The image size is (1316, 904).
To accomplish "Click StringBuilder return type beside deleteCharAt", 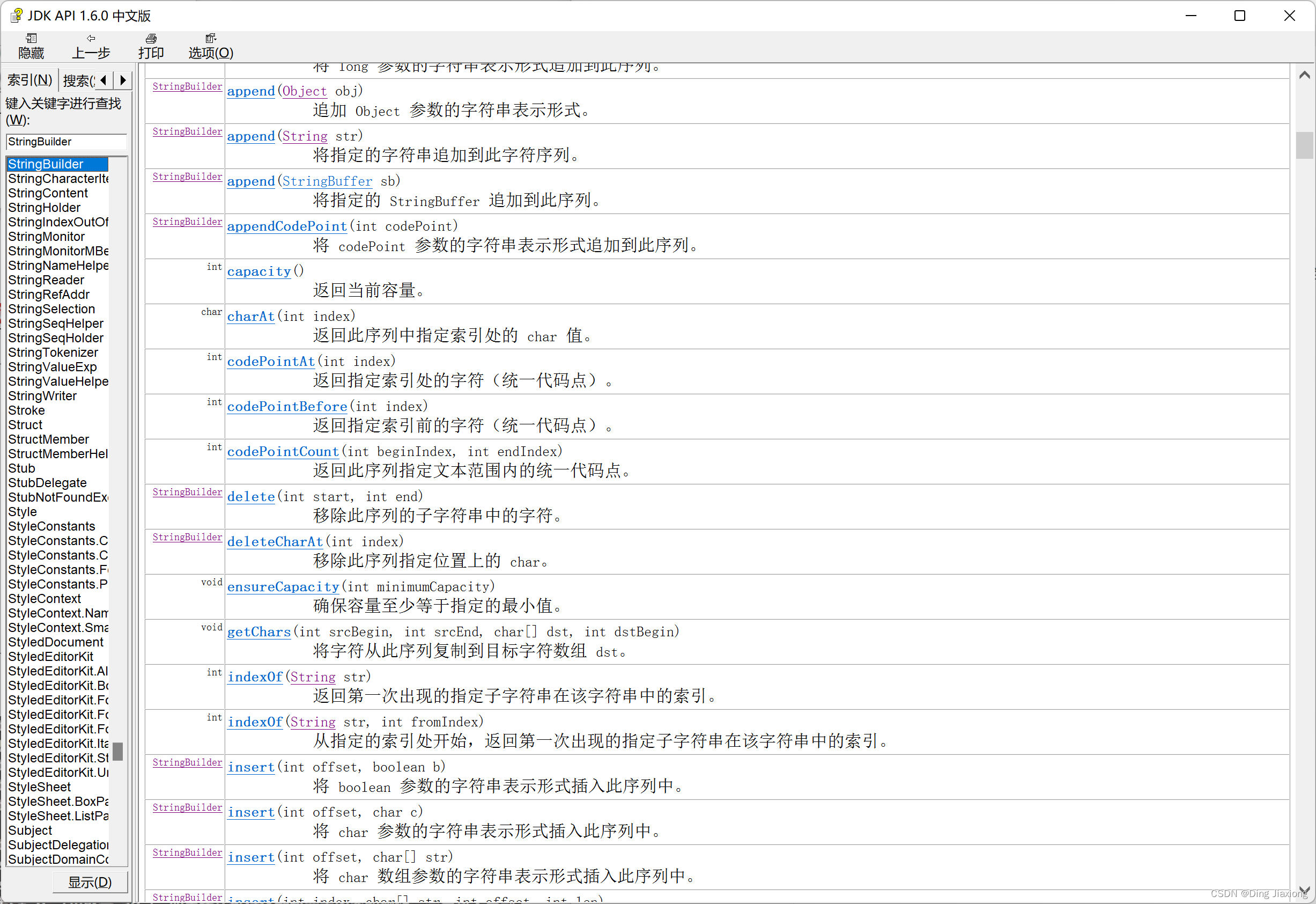I will (x=188, y=538).
